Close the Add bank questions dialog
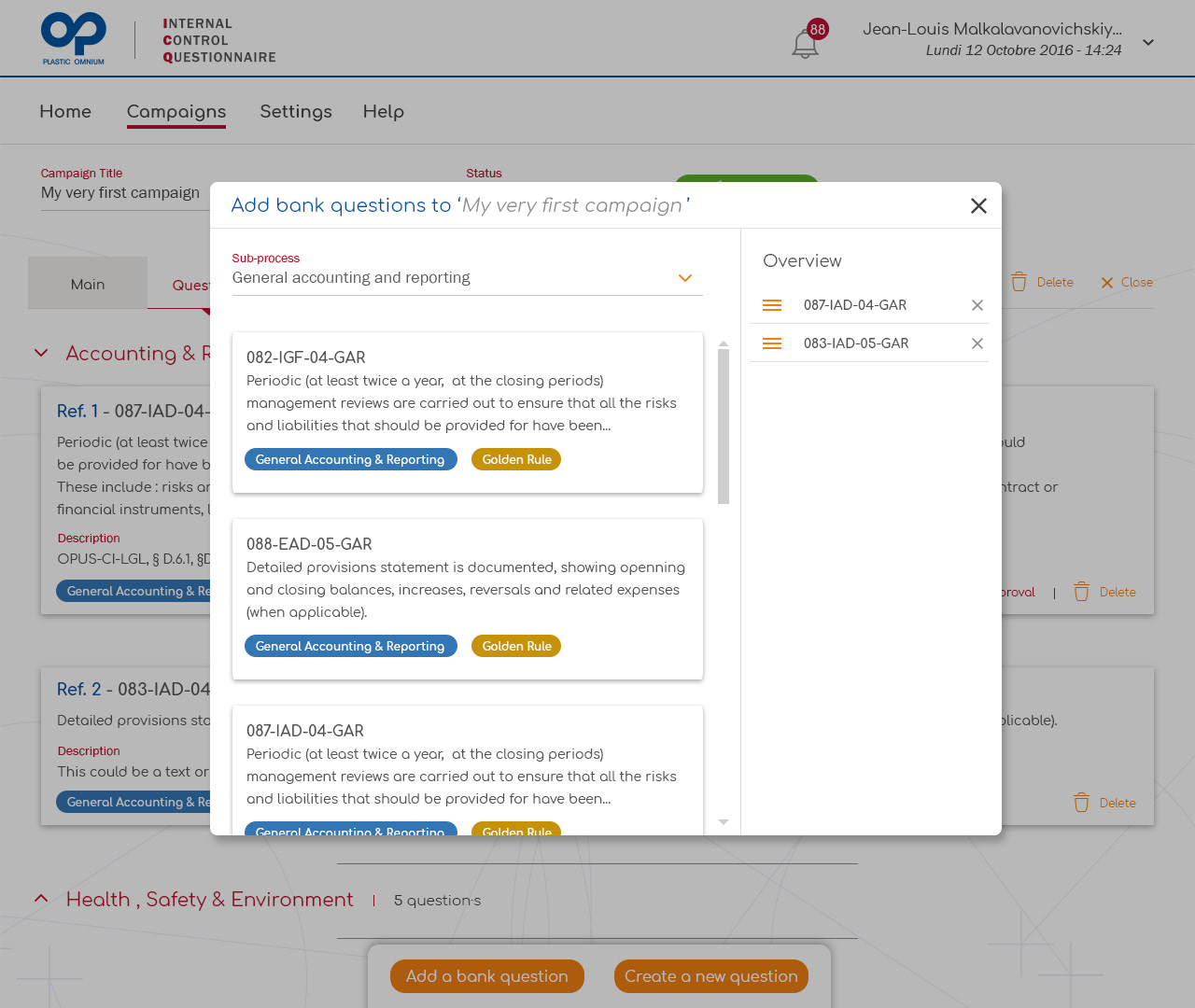The image size is (1195, 1008). click(x=978, y=205)
